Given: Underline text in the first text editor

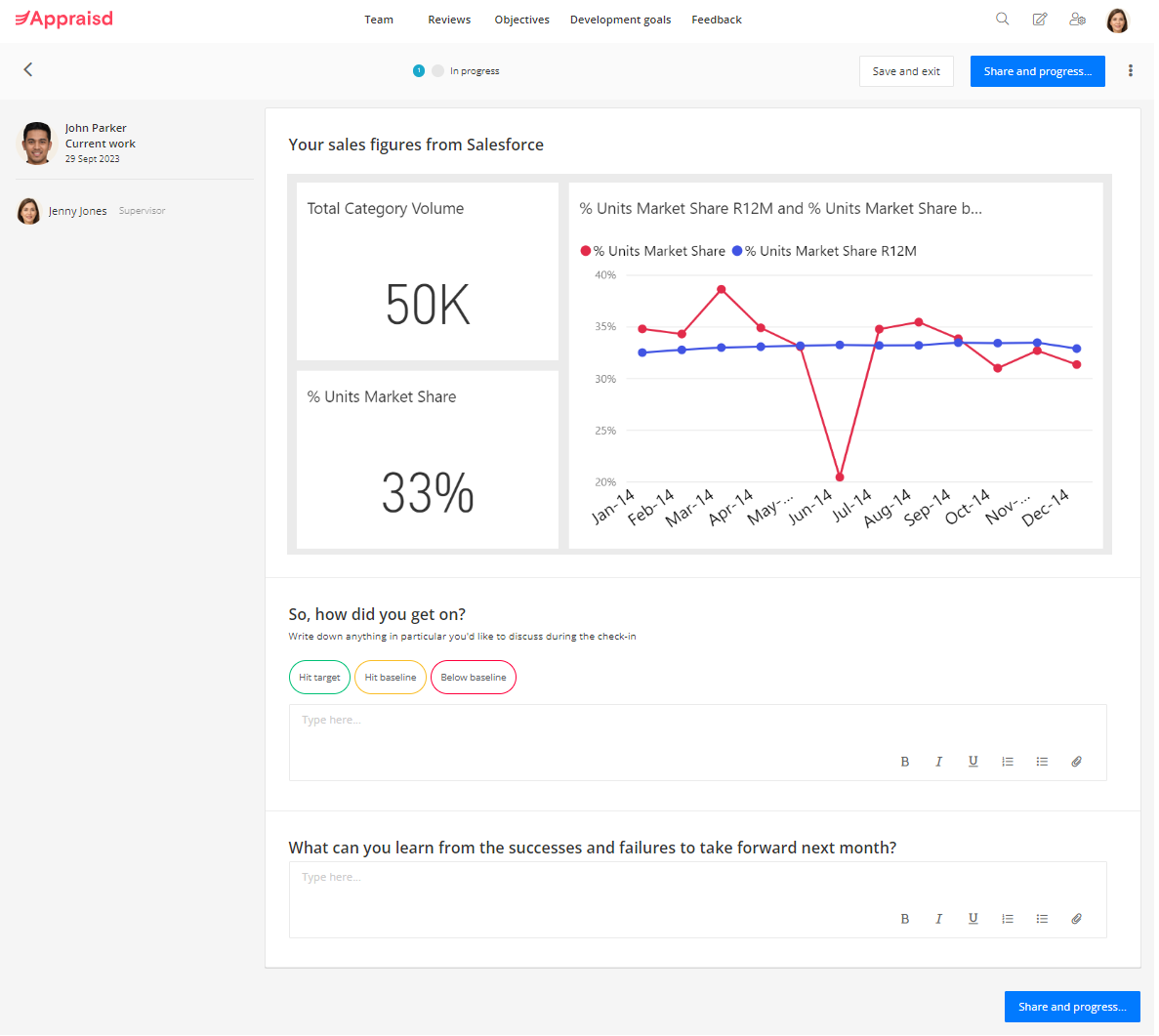Looking at the screenshot, I should coord(973,762).
